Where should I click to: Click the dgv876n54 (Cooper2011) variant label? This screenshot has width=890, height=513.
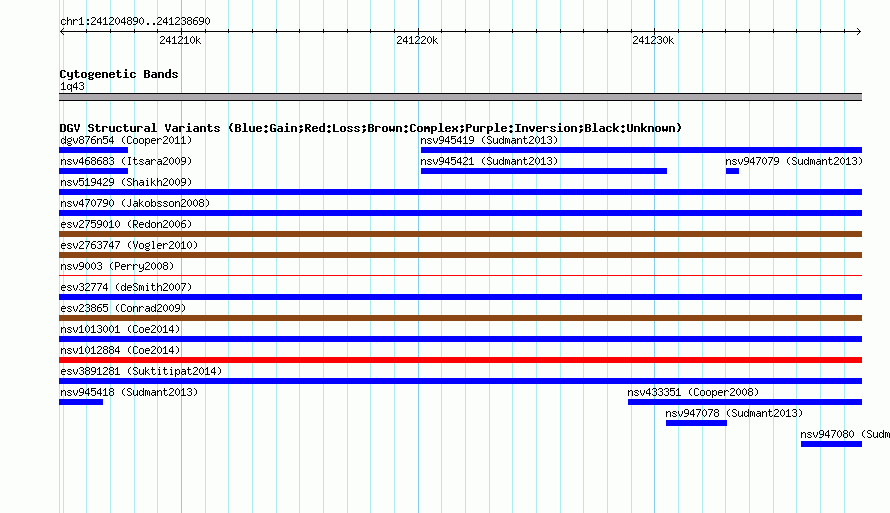coord(126,140)
